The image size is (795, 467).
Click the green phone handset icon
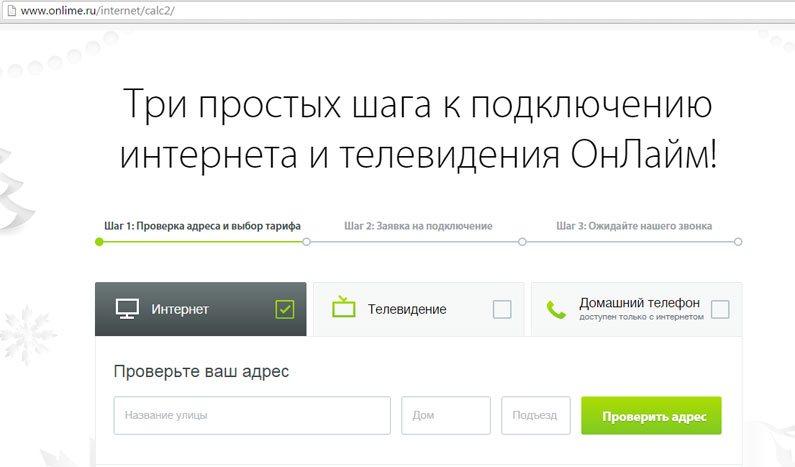556,309
